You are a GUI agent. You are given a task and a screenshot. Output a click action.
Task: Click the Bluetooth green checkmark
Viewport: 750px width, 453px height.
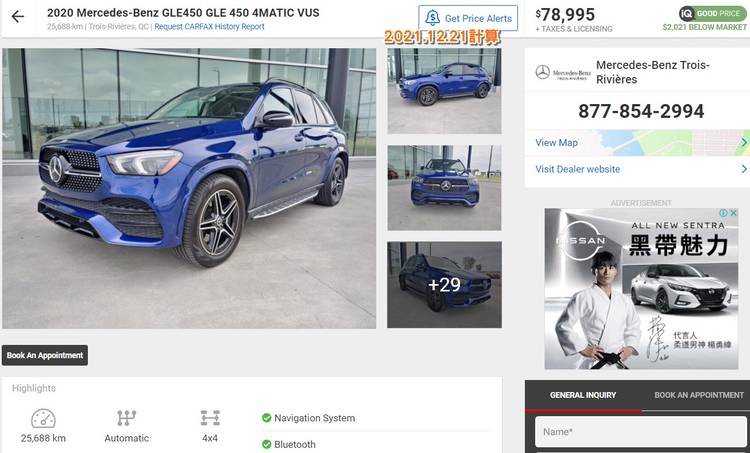(x=266, y=444)
